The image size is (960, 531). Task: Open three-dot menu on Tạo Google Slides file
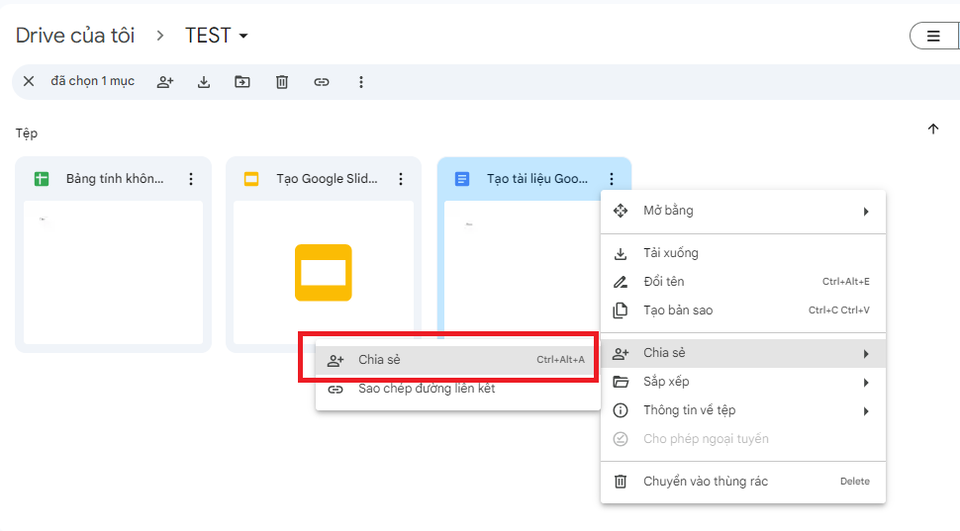click(400, 179)
